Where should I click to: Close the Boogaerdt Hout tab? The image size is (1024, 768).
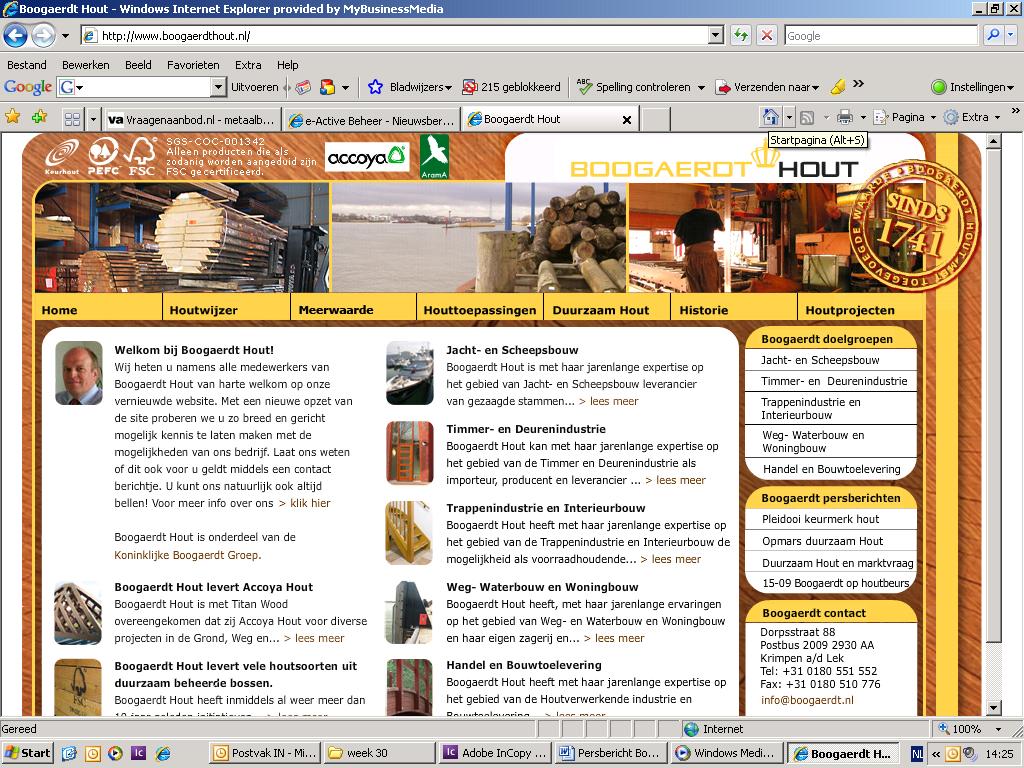(x=626, y=120)
